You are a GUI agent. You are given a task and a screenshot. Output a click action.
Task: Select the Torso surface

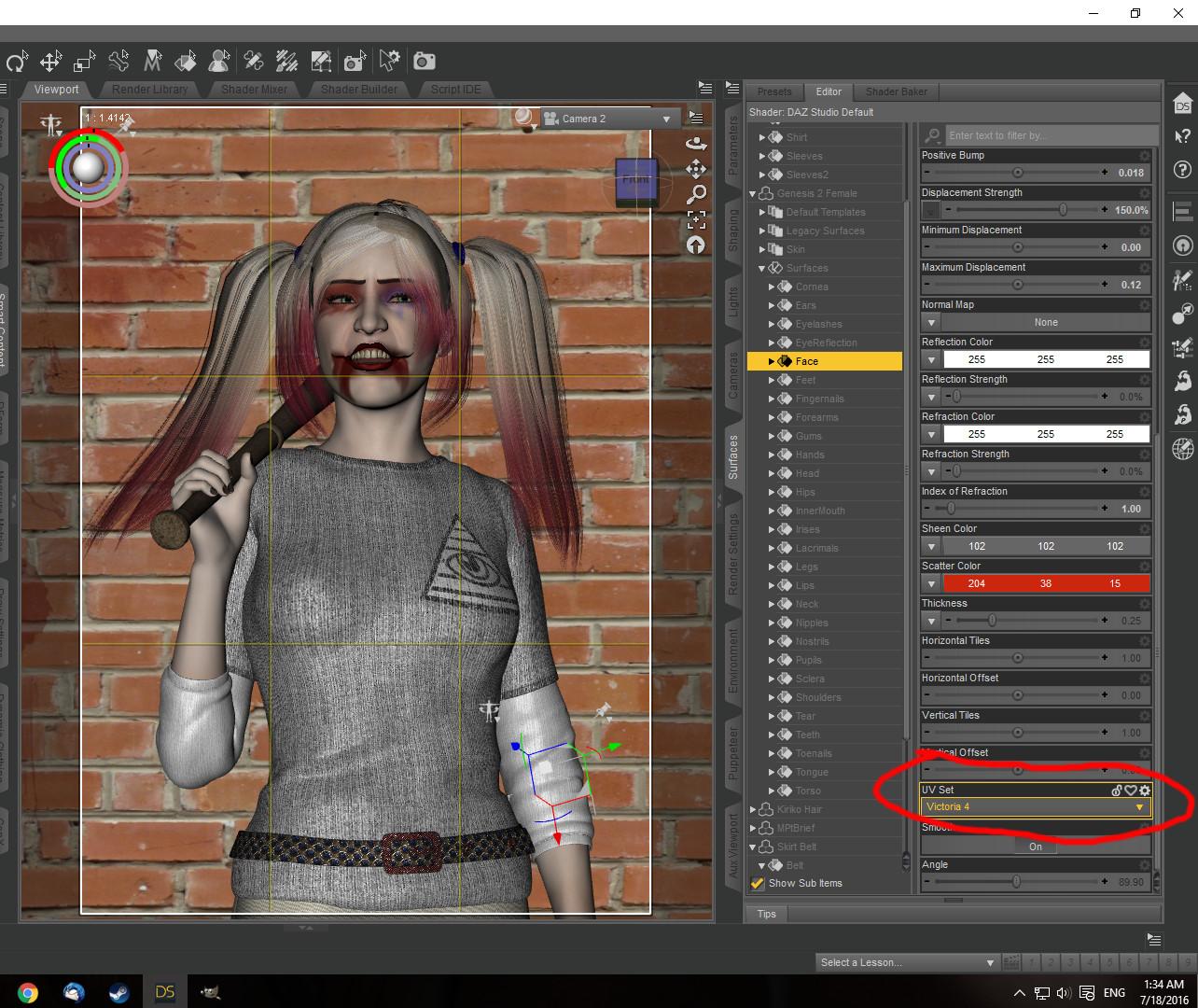[x=808, y=791]
